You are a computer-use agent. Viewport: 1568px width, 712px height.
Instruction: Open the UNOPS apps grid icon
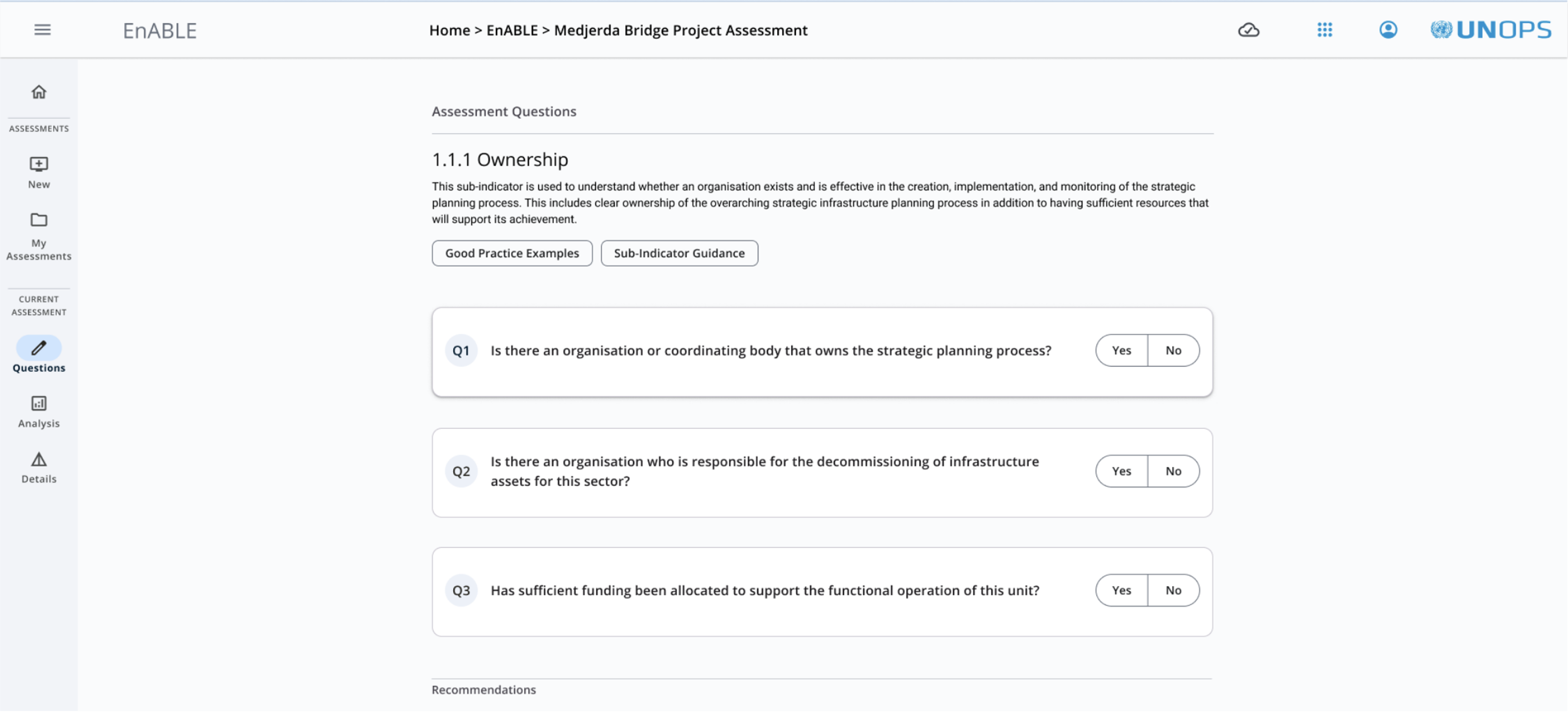tap(1325, 28)
